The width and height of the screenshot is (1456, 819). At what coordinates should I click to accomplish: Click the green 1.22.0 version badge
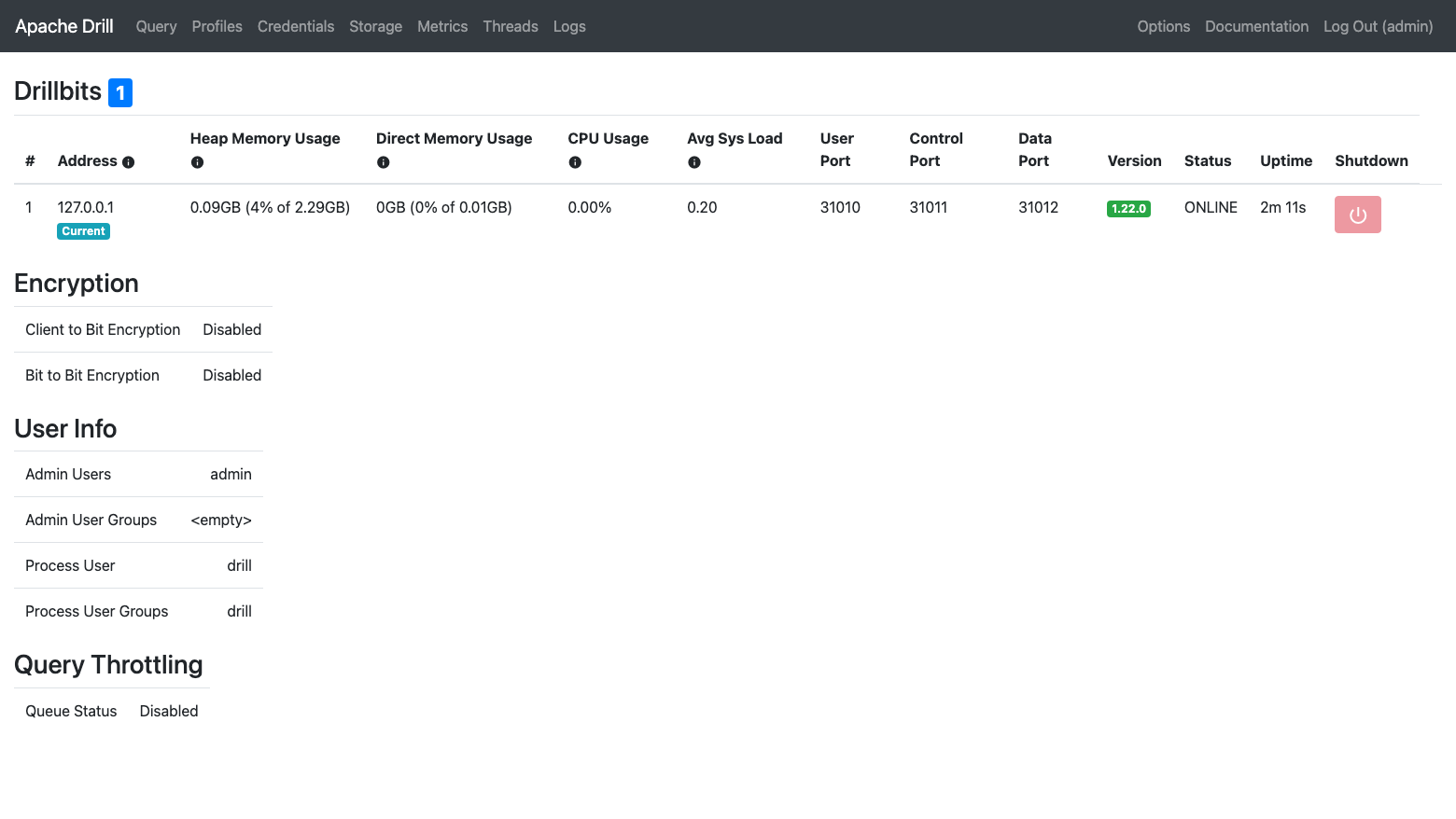[x=1128, y=209]
